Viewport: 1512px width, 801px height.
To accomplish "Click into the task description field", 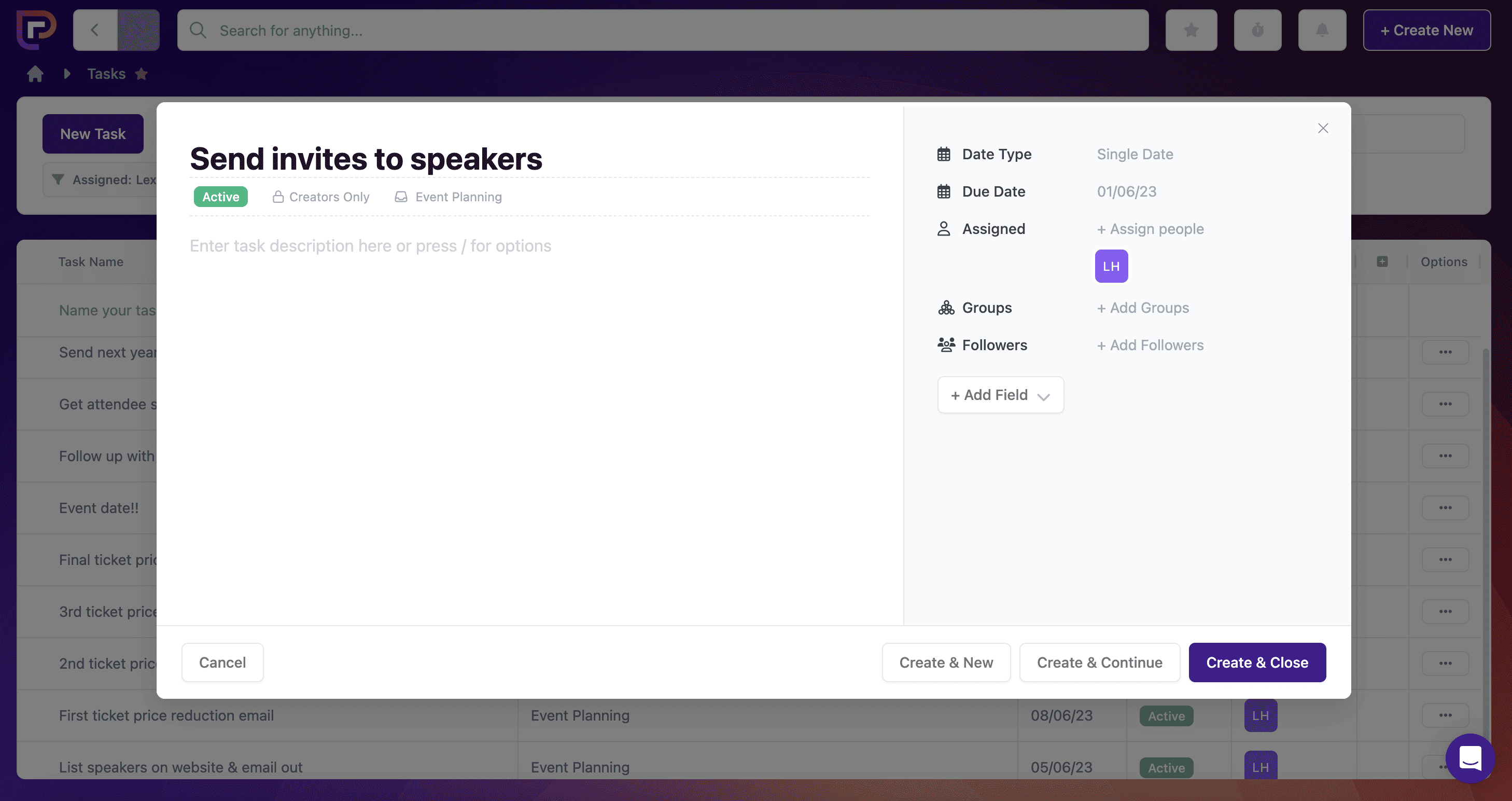I will coord(370,246).
